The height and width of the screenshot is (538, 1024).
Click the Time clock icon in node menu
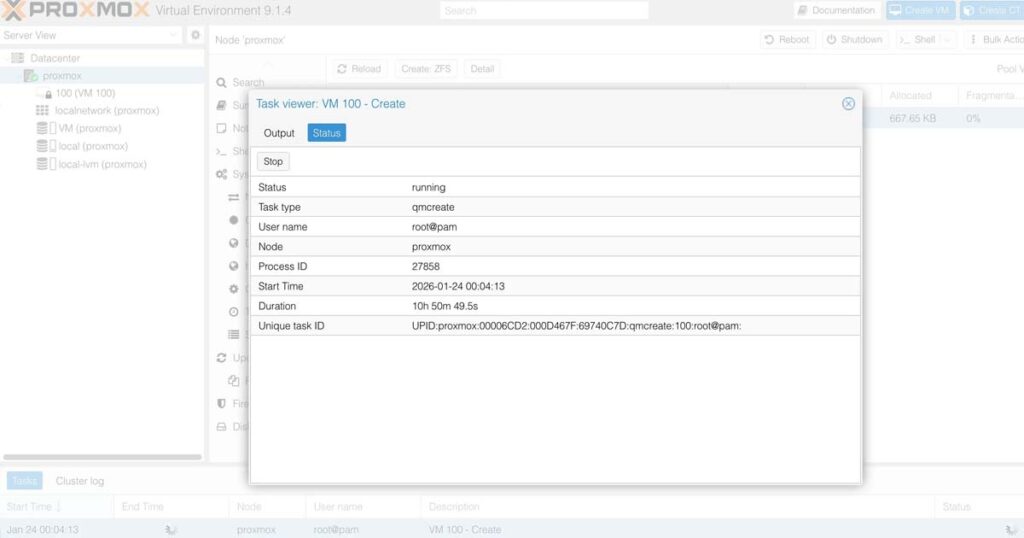[233, 311]
